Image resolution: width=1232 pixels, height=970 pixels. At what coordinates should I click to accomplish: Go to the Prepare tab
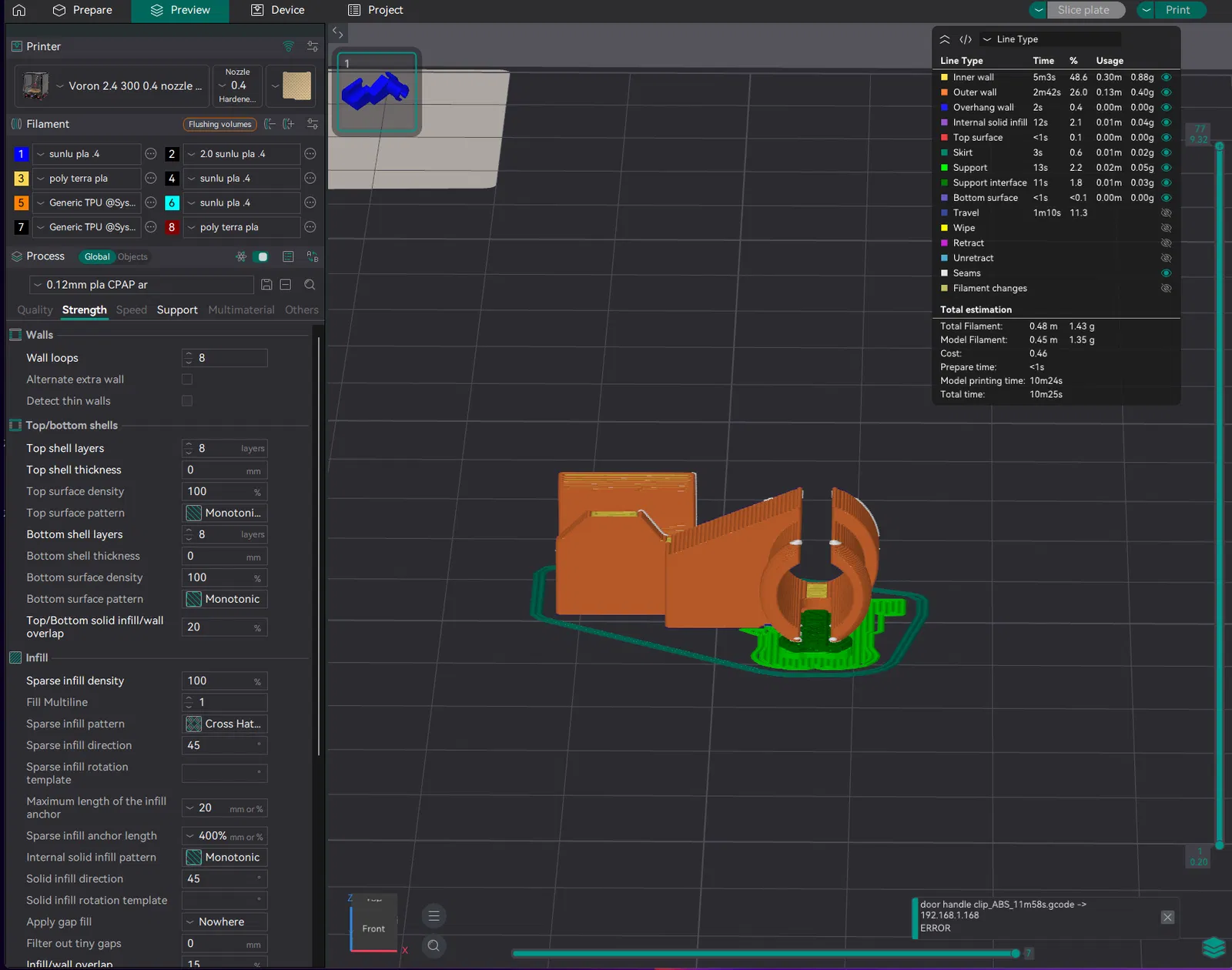coord(82,10)
